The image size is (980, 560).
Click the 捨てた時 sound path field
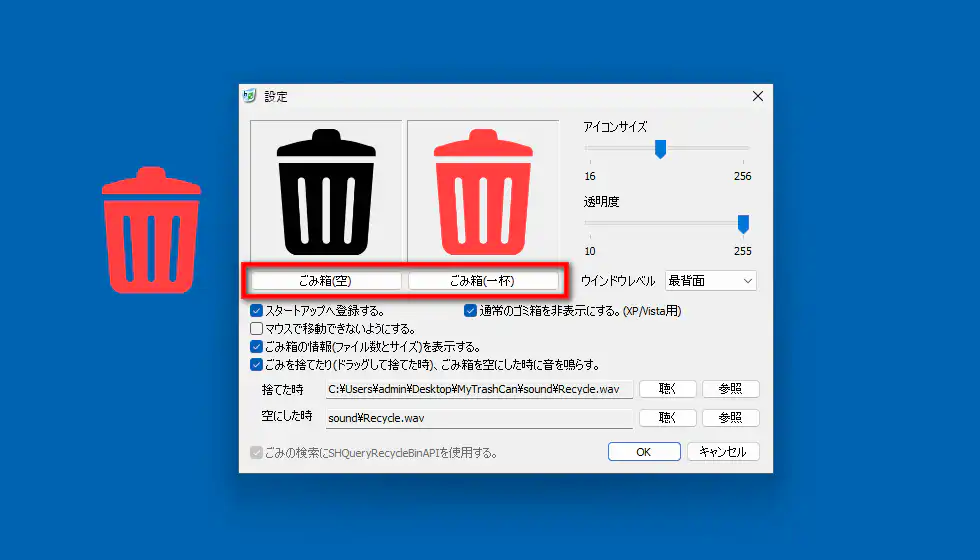479,389
